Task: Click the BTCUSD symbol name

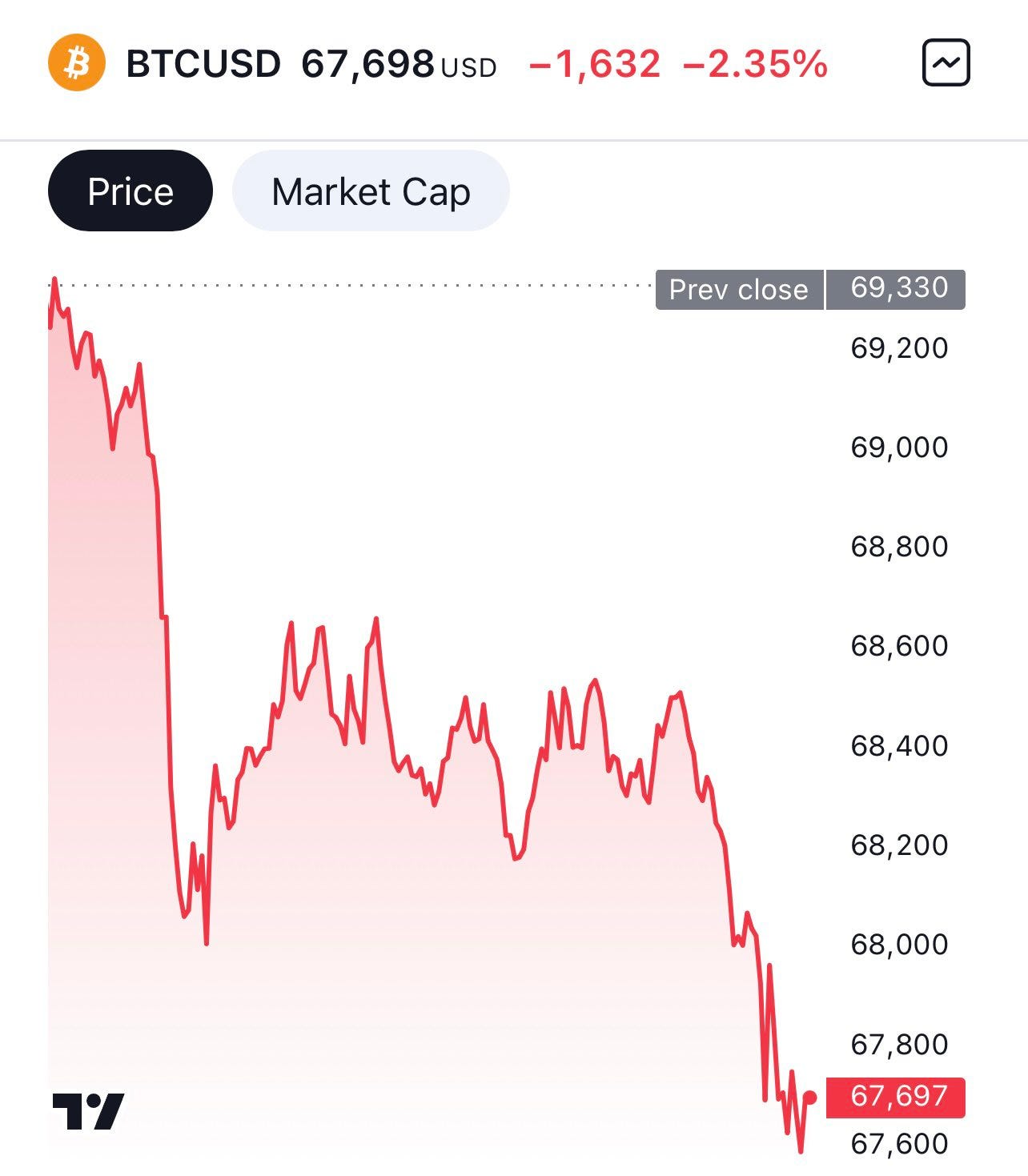Action: [203, 64]
